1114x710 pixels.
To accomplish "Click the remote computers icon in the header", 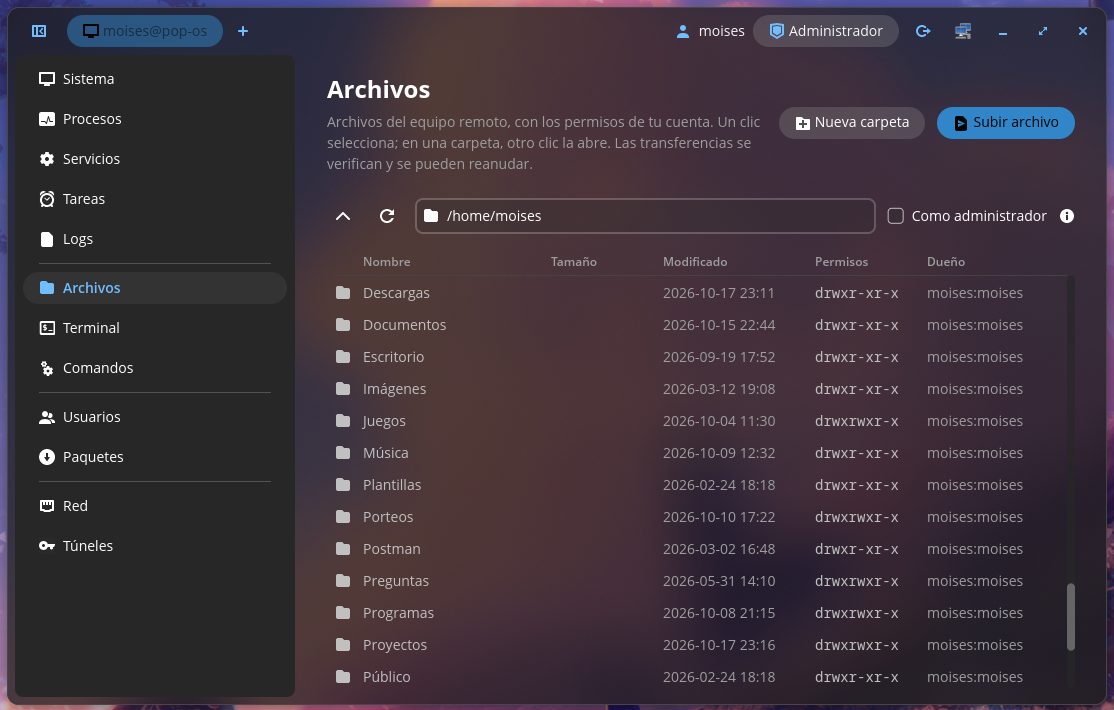I will 963,31.
